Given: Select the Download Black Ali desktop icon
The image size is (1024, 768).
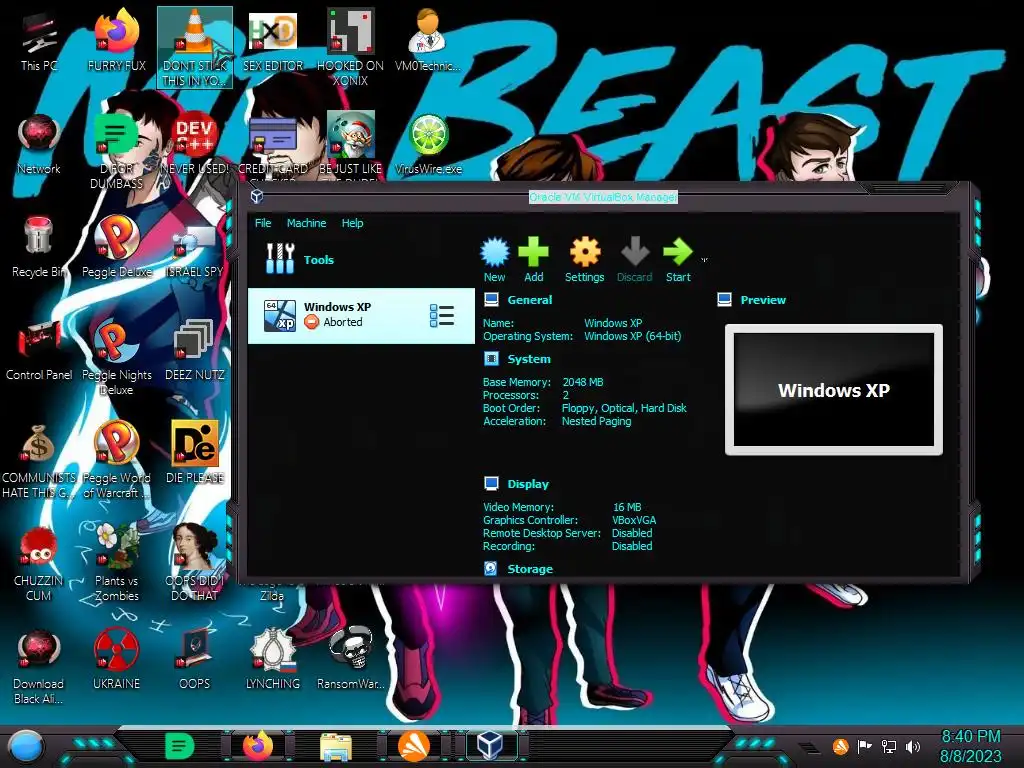Looking at the screenshot, I should (x=39, y=666).
